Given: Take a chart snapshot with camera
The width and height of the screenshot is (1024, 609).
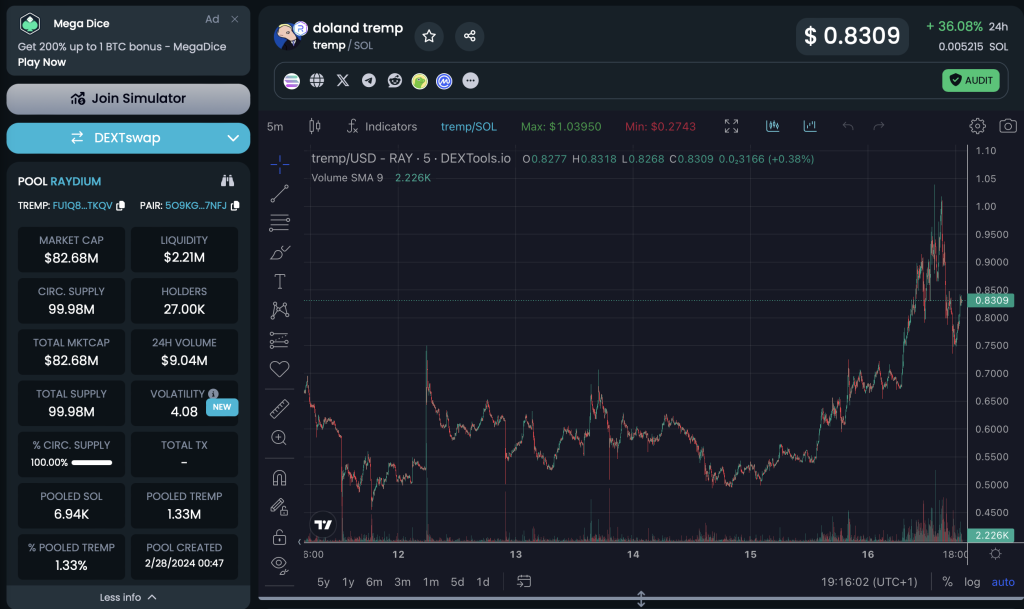Looking at the screenshot, I should (1008, 126).
